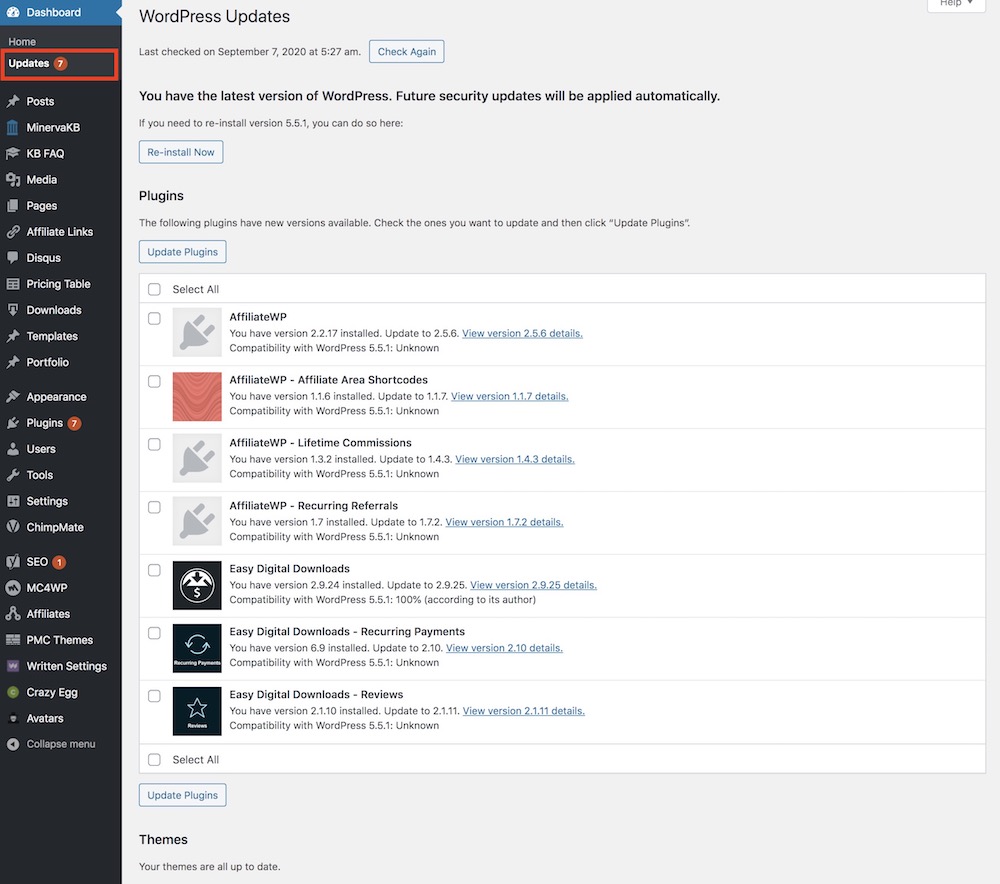Open View version 1.7.2 details link
This screenshot has height=884, width=1000.
504,522
